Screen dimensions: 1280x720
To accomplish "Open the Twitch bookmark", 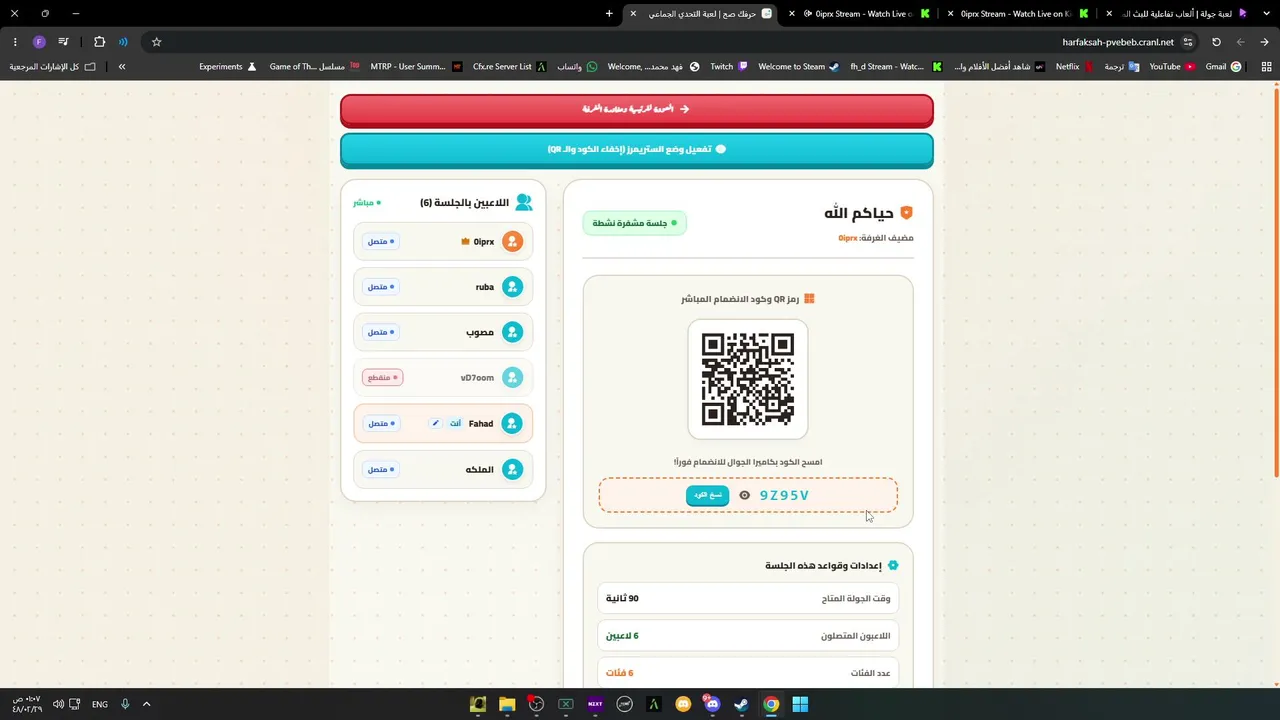I will (728, 67).
